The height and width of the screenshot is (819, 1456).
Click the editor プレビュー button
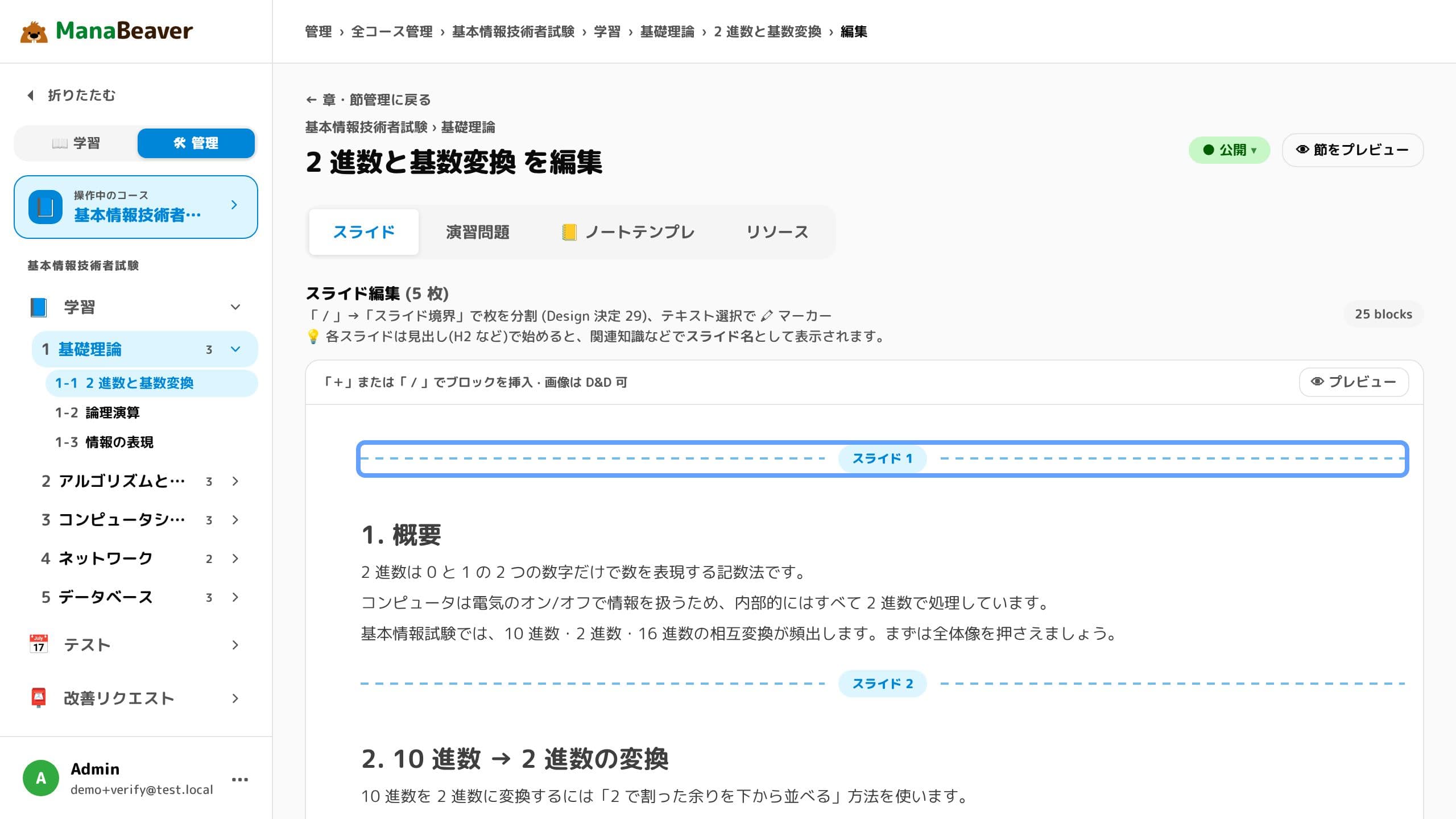[x=1354, y=382]
